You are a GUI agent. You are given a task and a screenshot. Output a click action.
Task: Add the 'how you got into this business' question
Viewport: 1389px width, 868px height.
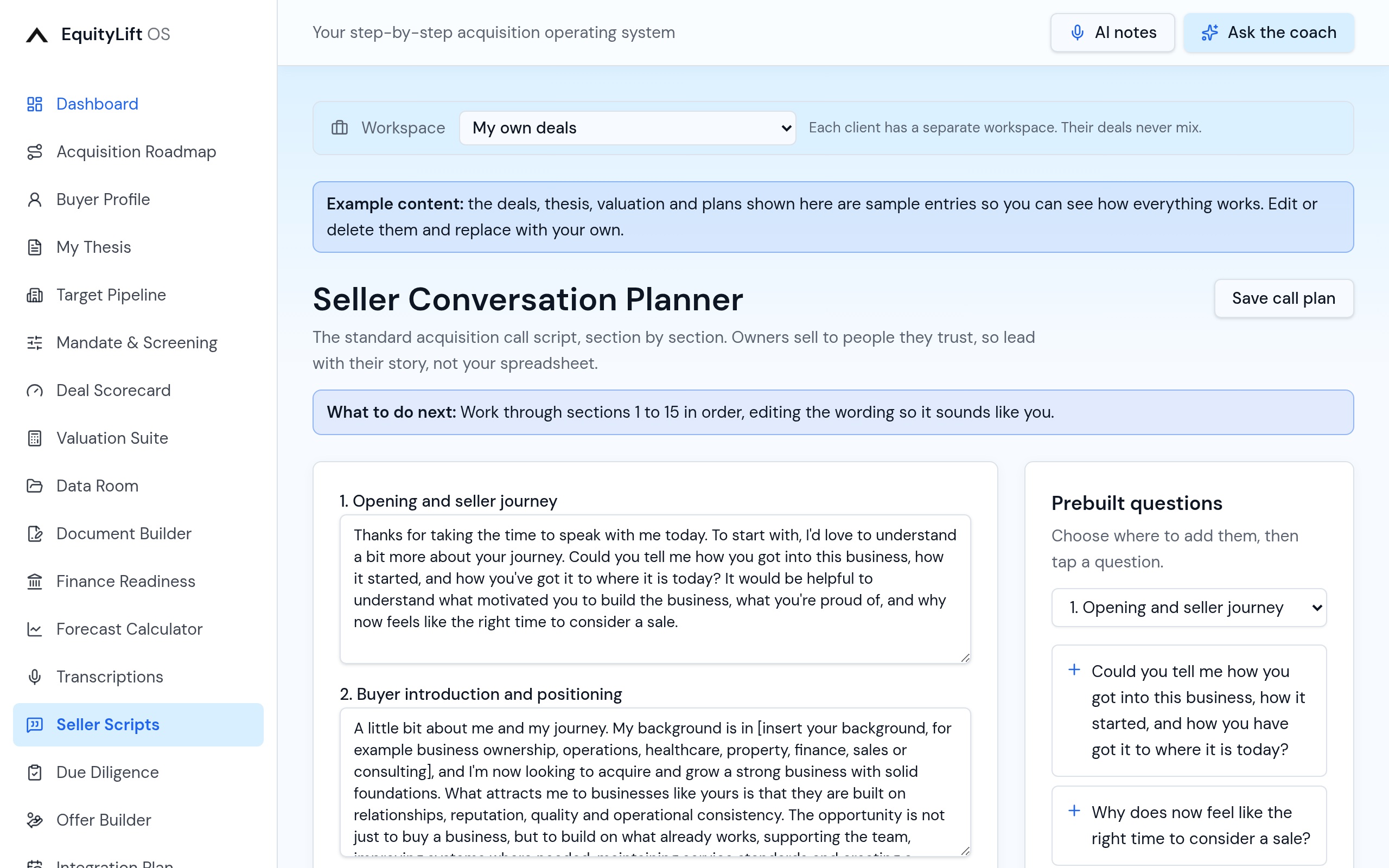(1189, 711)
